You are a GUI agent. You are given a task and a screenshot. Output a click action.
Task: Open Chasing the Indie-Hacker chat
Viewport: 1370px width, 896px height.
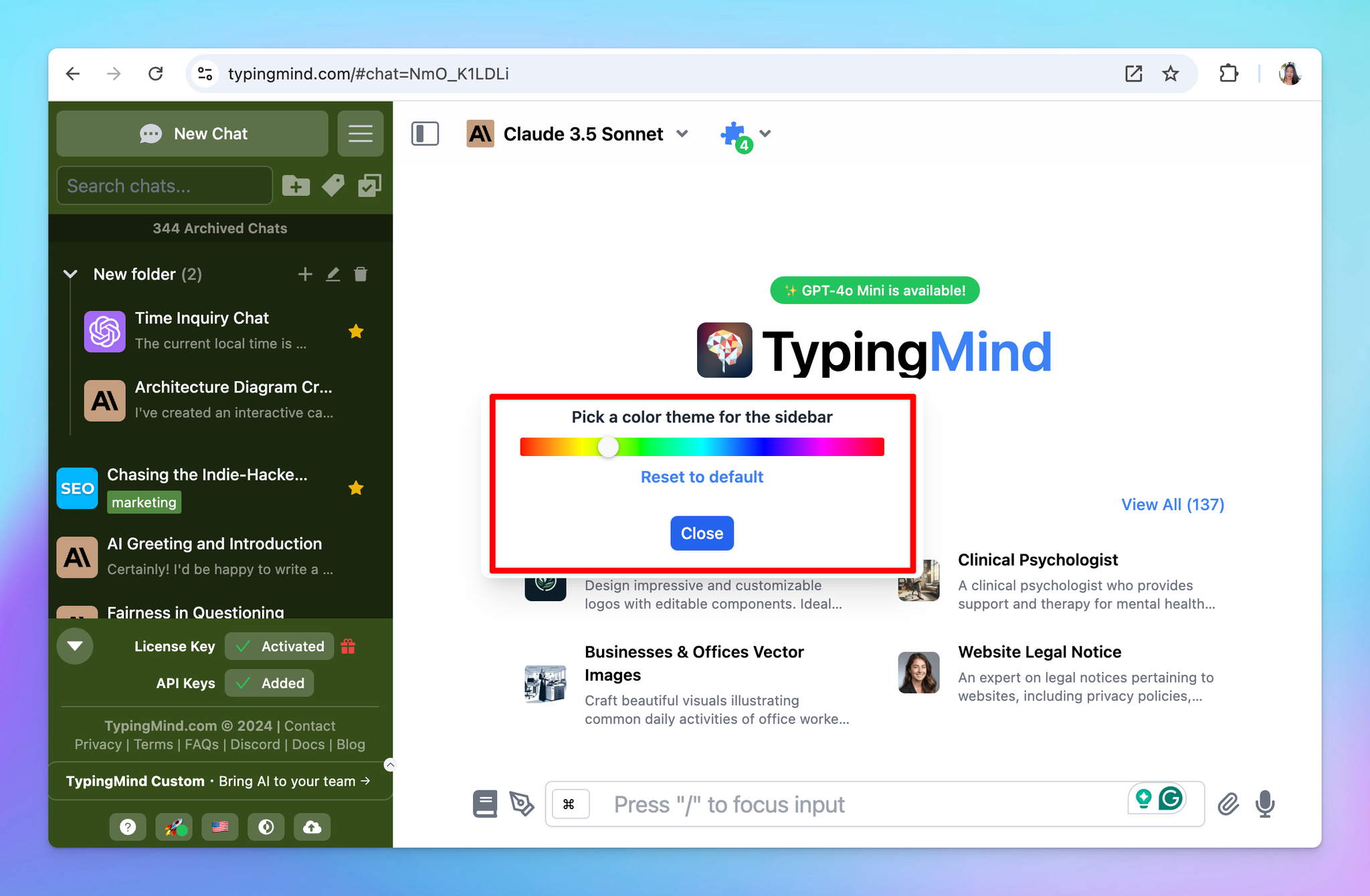[x=216, y=488]
